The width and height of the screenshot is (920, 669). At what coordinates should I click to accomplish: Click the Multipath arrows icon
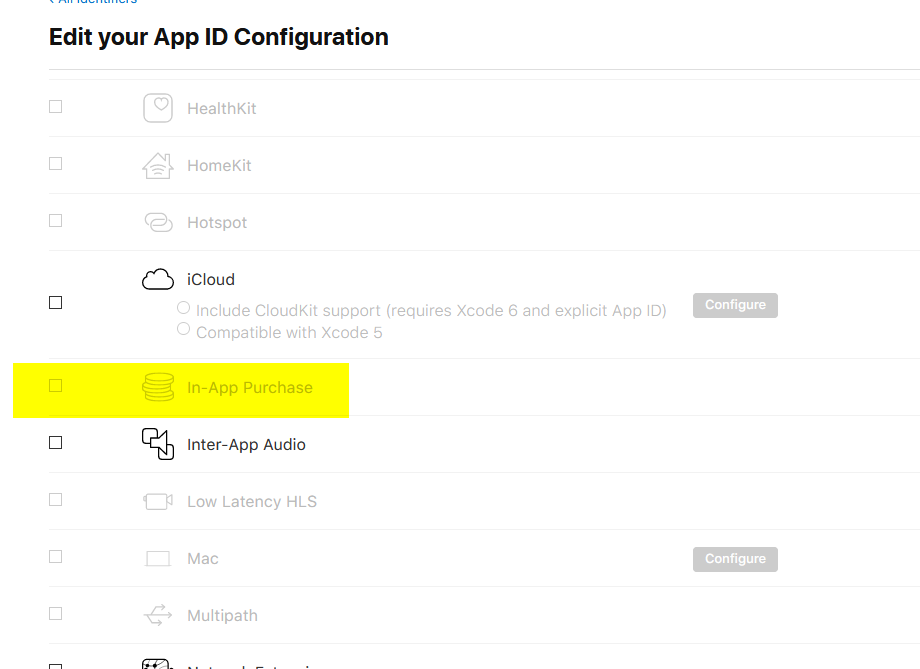coord(158,615)
